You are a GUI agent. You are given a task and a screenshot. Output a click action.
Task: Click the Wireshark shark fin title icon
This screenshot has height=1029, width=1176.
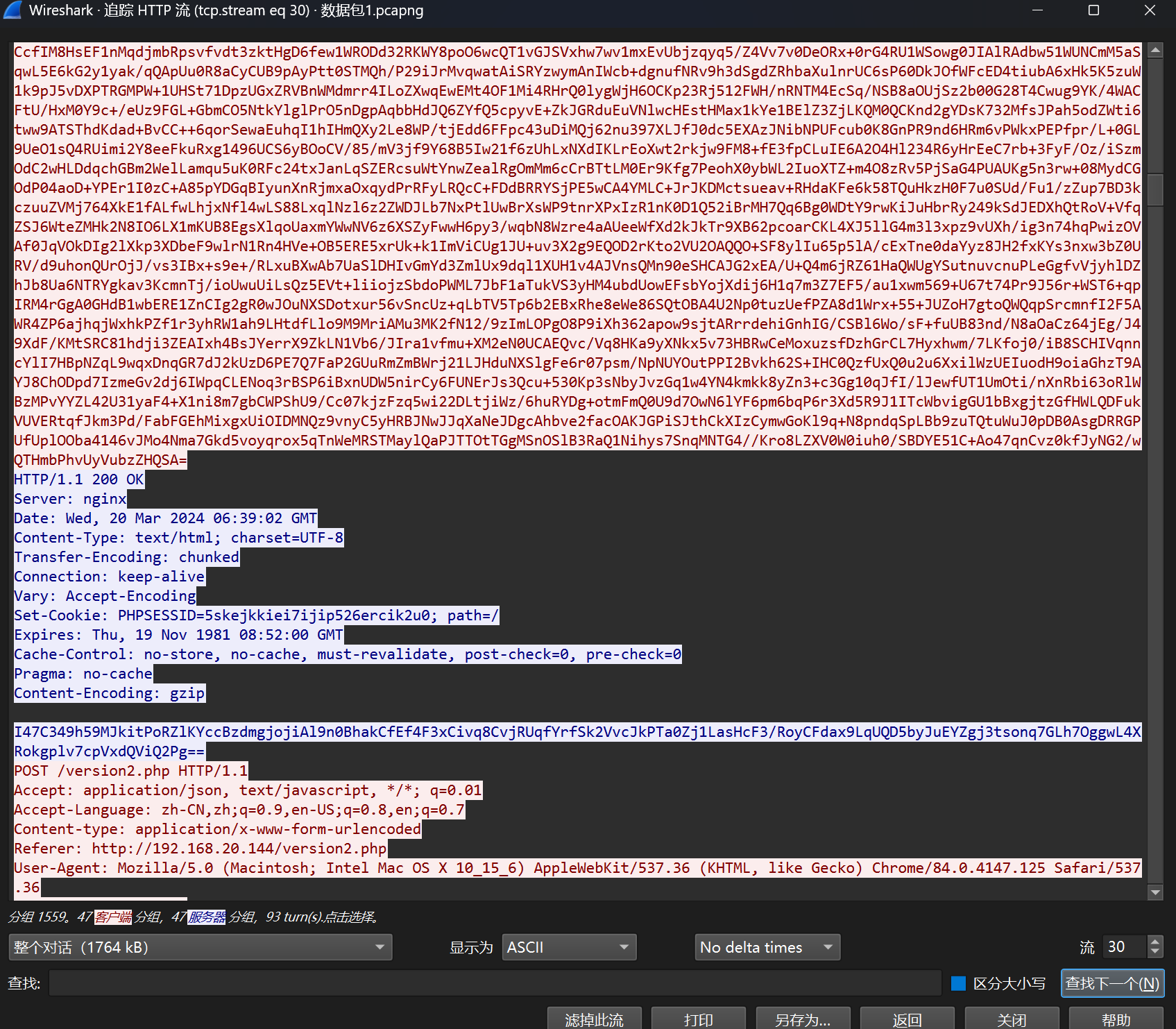pos(12,10)
